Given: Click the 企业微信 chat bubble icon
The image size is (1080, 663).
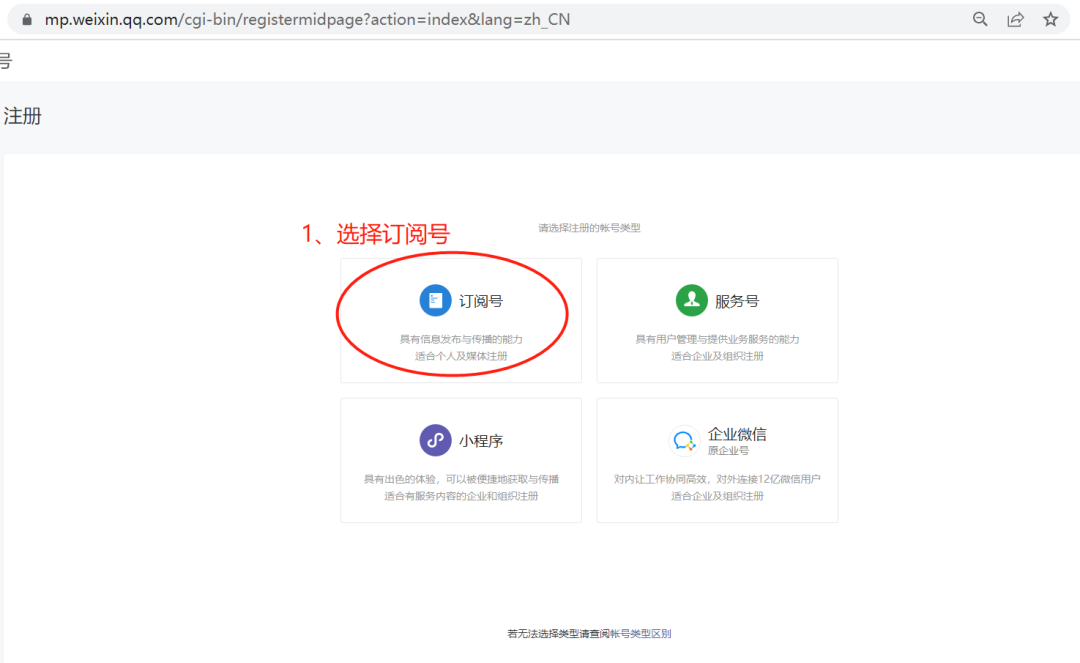Looking at the screenshot, I should (x=684, y=441).
